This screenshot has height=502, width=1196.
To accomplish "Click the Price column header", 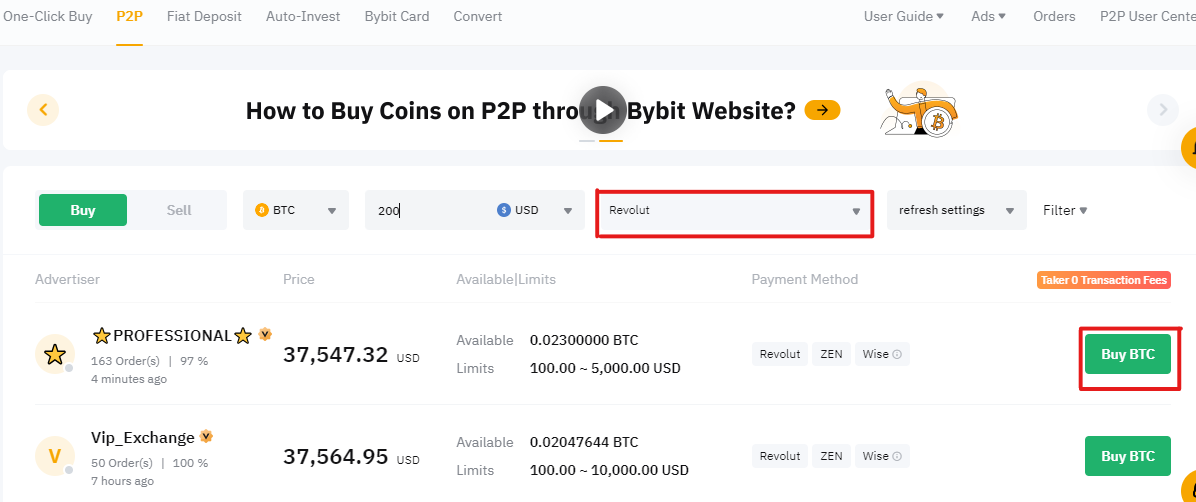I will (298, 279).
